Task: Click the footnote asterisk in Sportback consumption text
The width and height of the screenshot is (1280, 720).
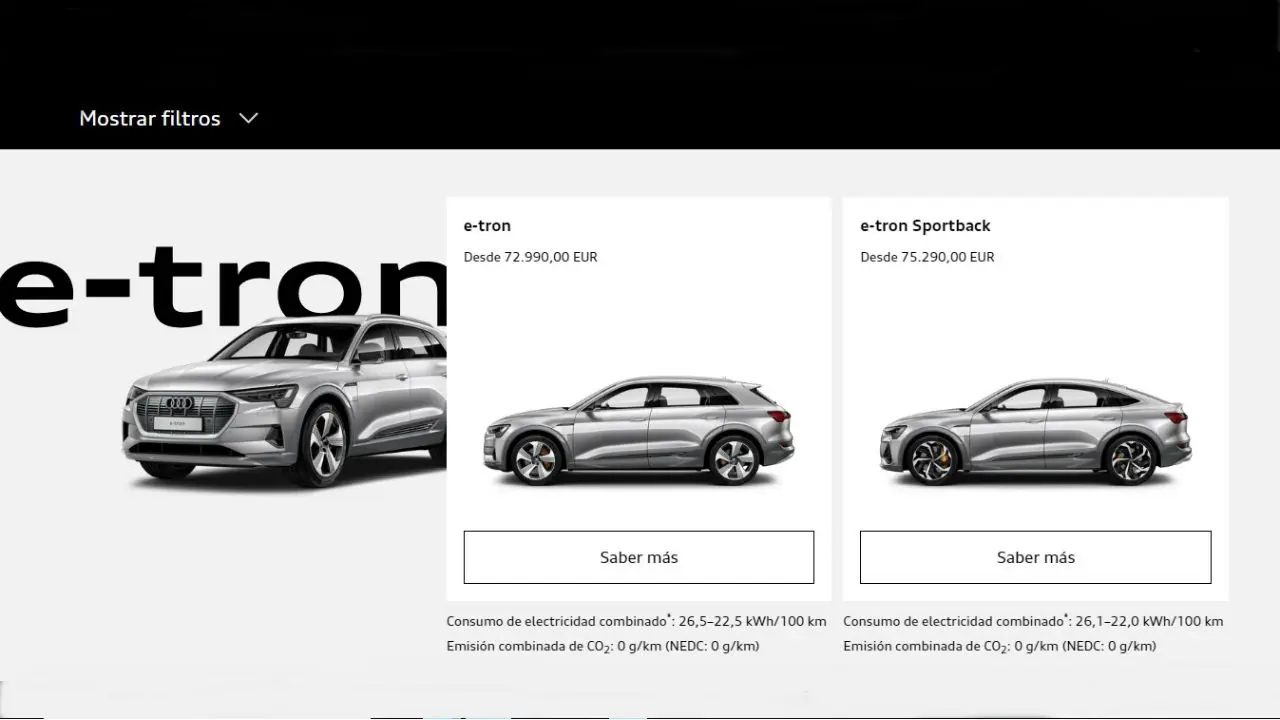Action: (x=1066, y=617)
